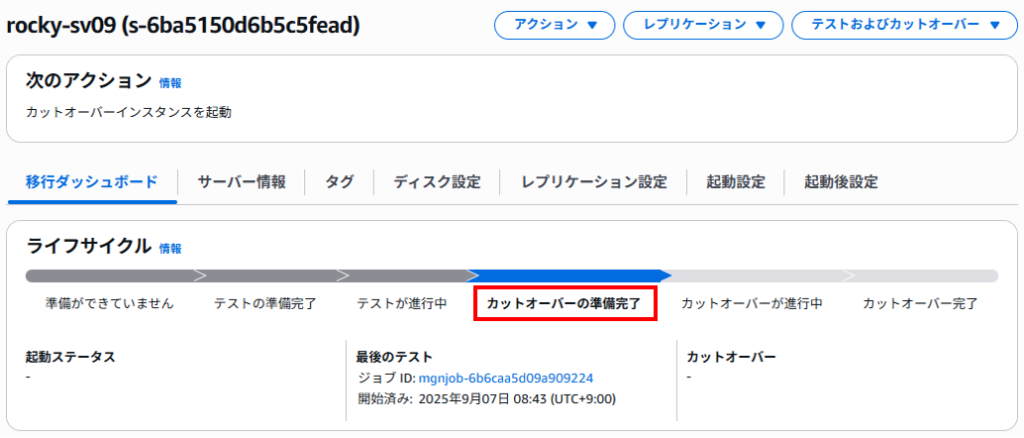Expand the レプリケーション dropdown

click(x=703, y=25)
